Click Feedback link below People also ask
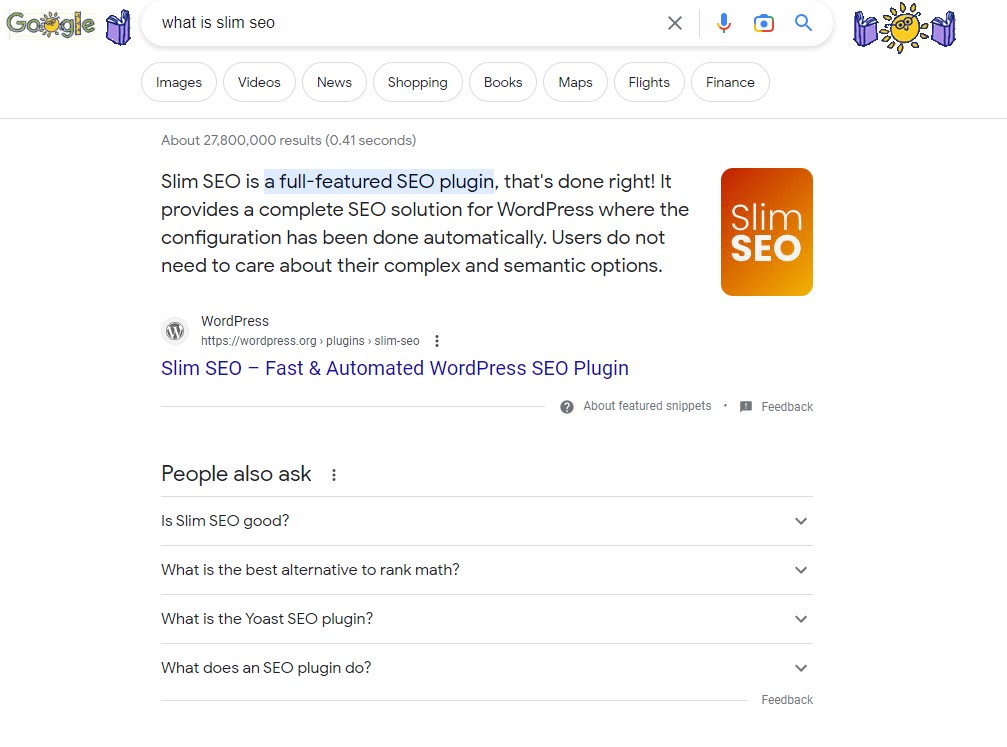This screenshot has height=747, width=1007. click(x=787, y=699)
